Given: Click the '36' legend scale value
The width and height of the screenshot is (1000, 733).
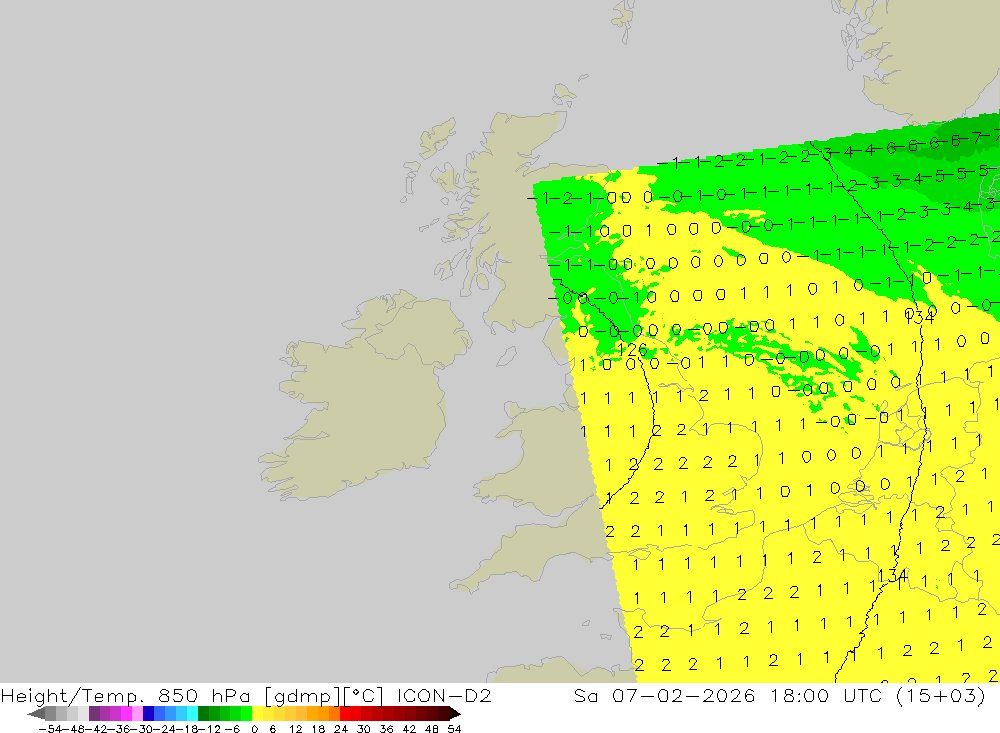Looking at the screenshot, I should coord(386,729).
